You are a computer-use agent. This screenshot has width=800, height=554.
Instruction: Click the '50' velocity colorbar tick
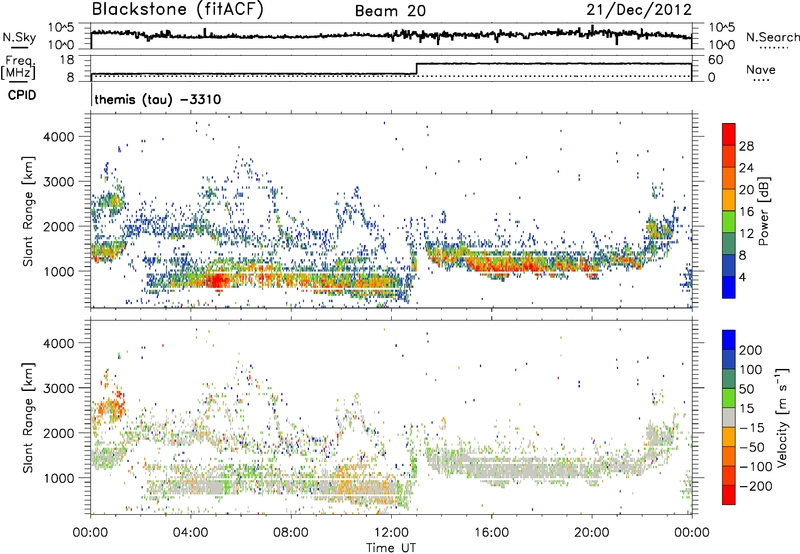click(x=746, y=389)
